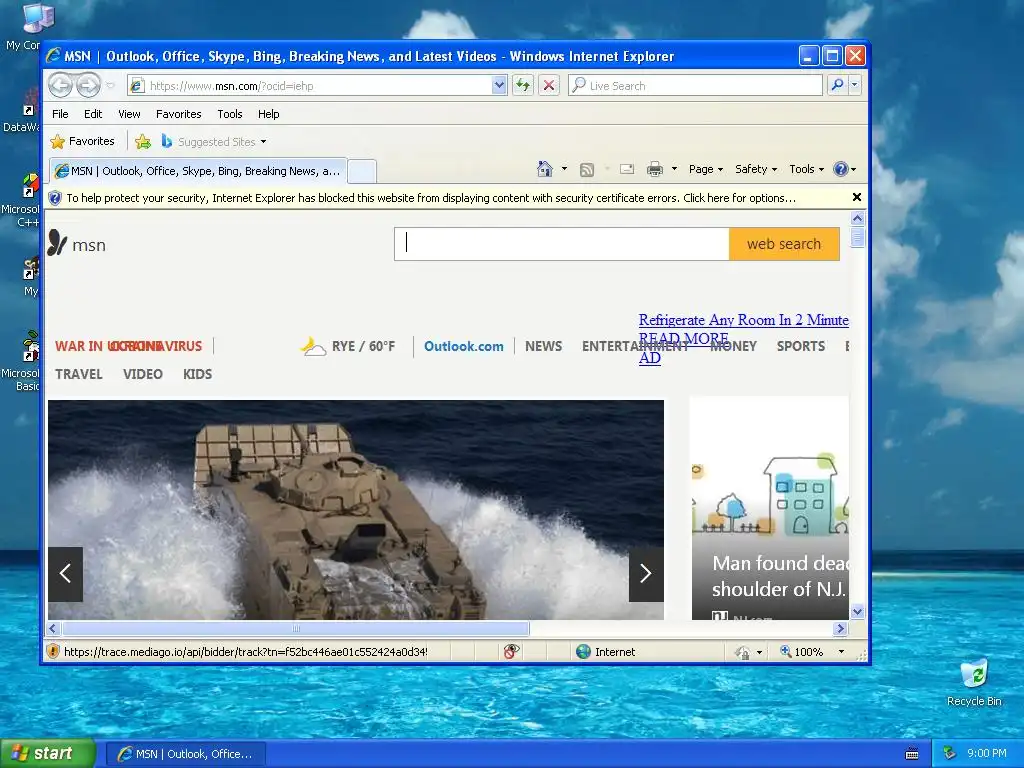1024x768 pixels.
Task: Click Add to Favorites Bar icon
Action: pyautogui.click(x=143, y=141)
